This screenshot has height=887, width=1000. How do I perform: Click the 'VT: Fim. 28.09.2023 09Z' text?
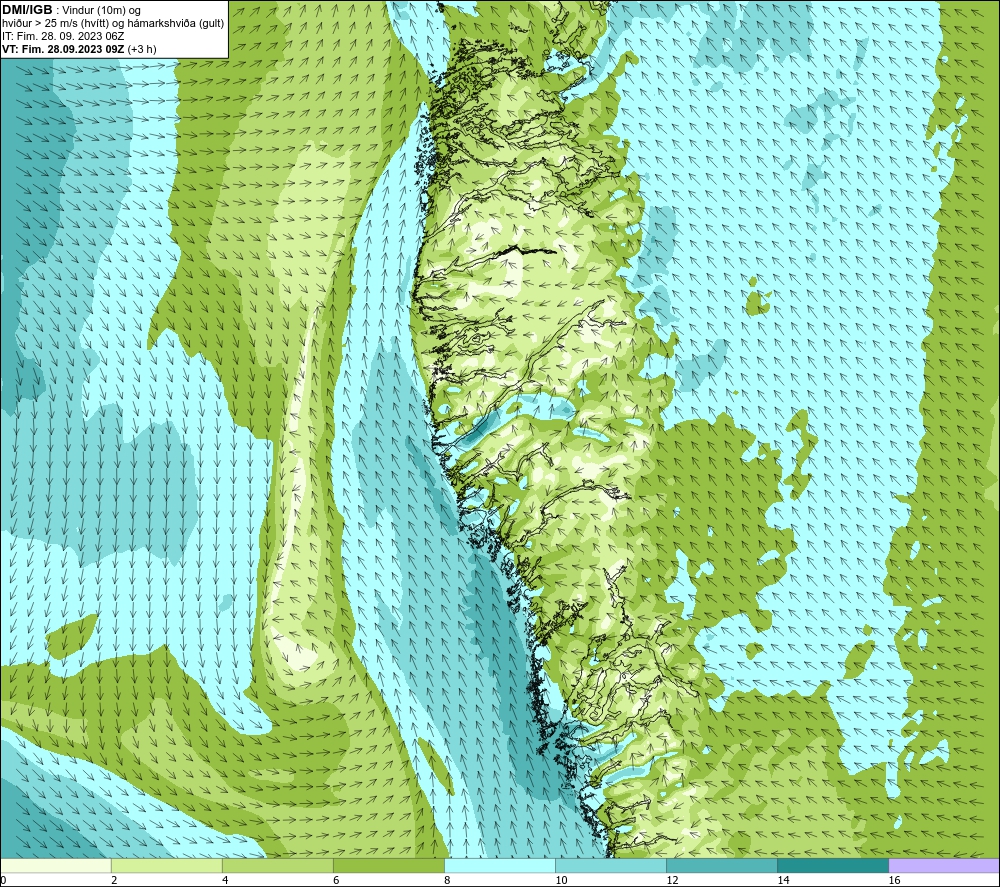63,49
